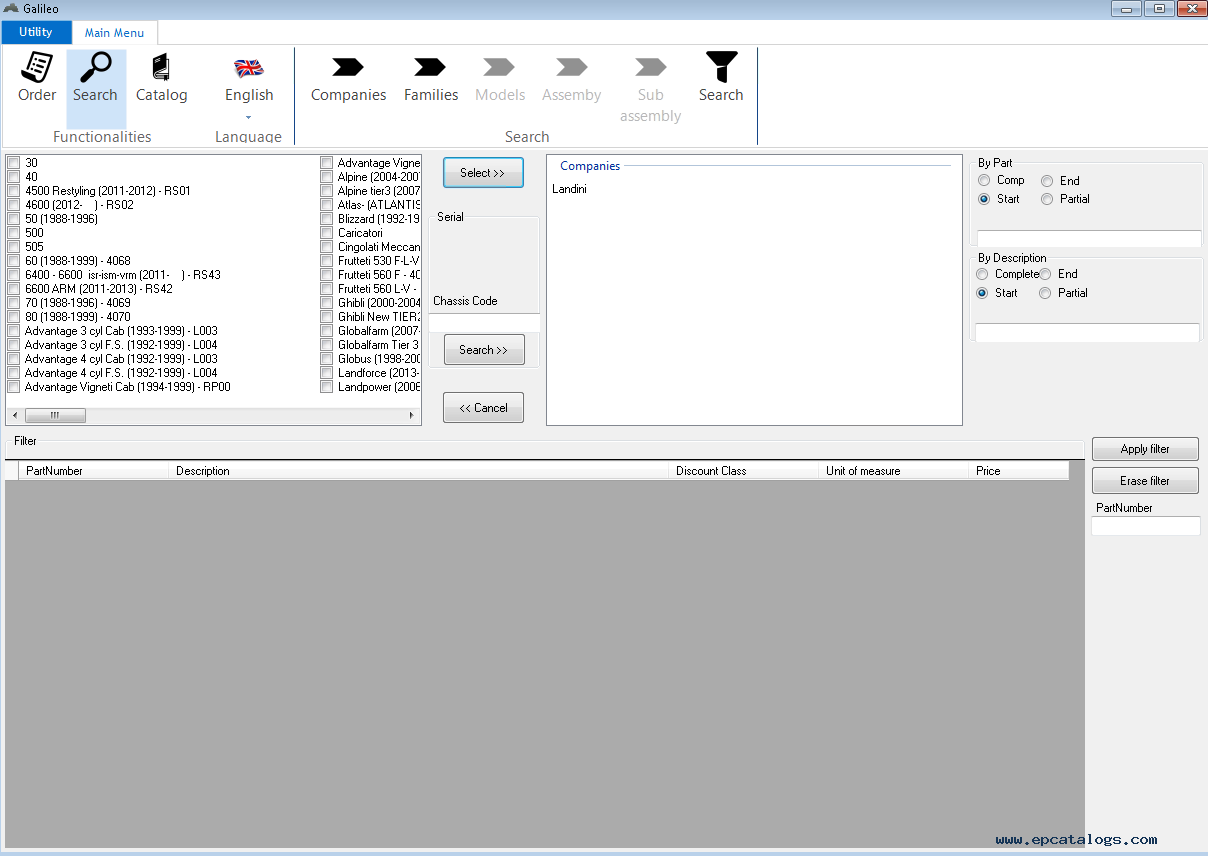Tick the 4600 (2012- ) - RS02 checkbox
This screenshot has height=856, width=1208.
click(14, 205)
